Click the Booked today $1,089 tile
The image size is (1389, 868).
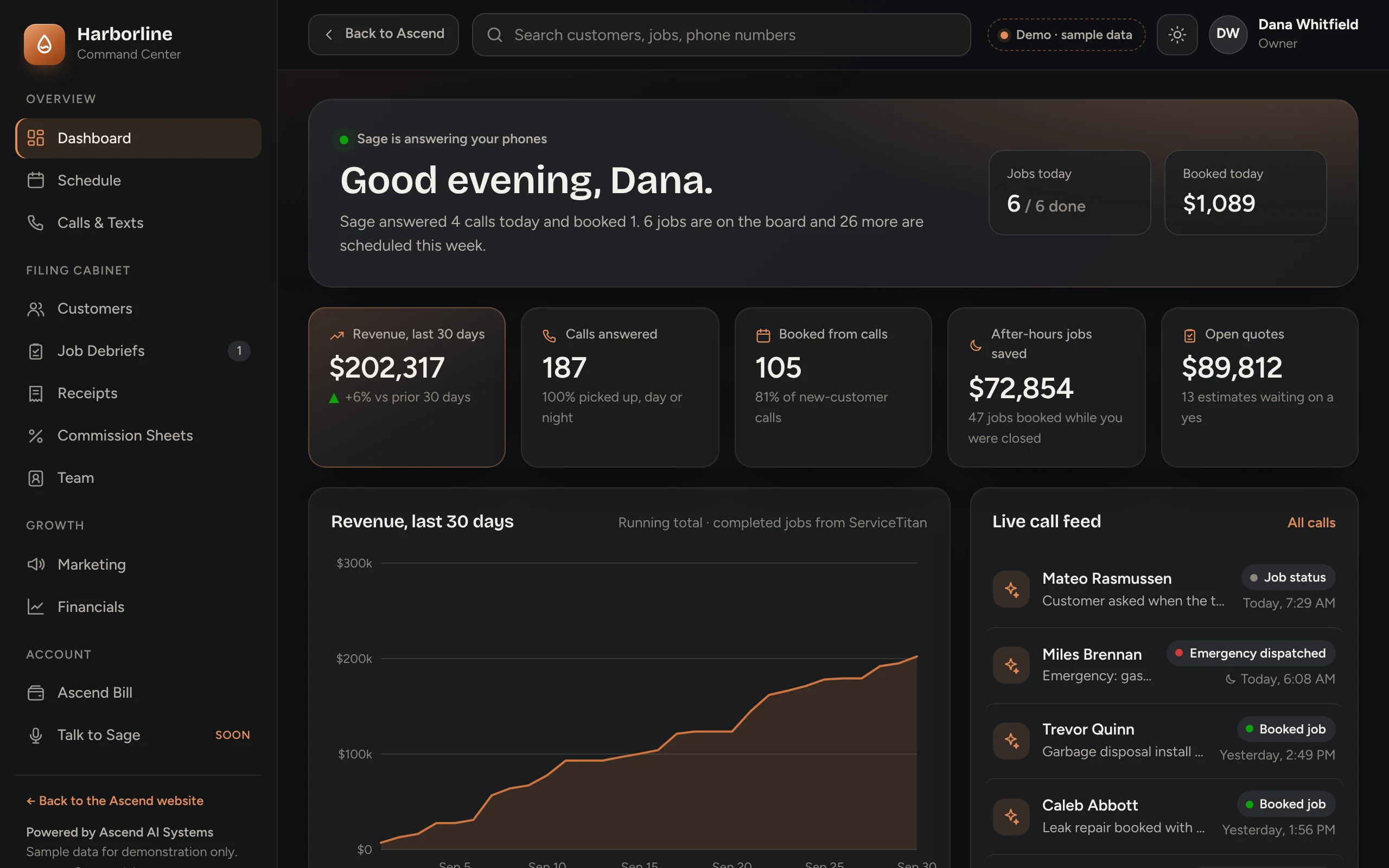[1246, 193]
